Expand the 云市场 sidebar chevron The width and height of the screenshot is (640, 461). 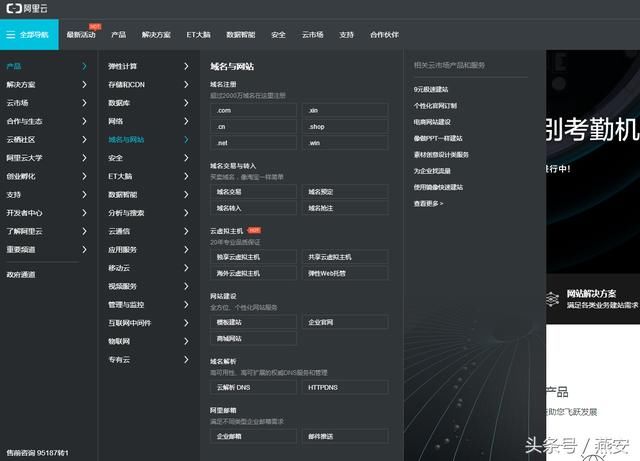(84, 103)
